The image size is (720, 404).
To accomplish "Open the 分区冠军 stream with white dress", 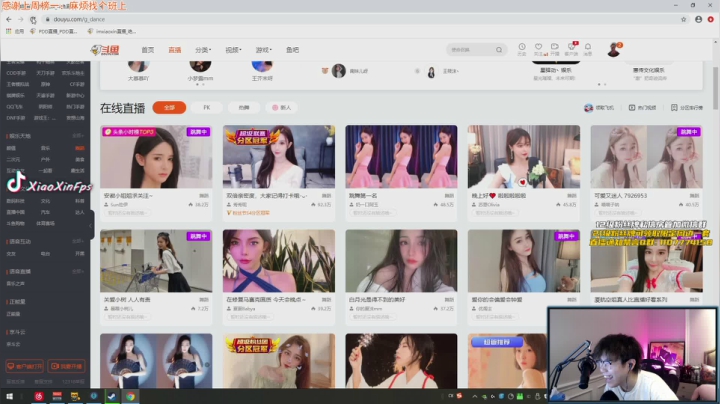I will [279, 157].
